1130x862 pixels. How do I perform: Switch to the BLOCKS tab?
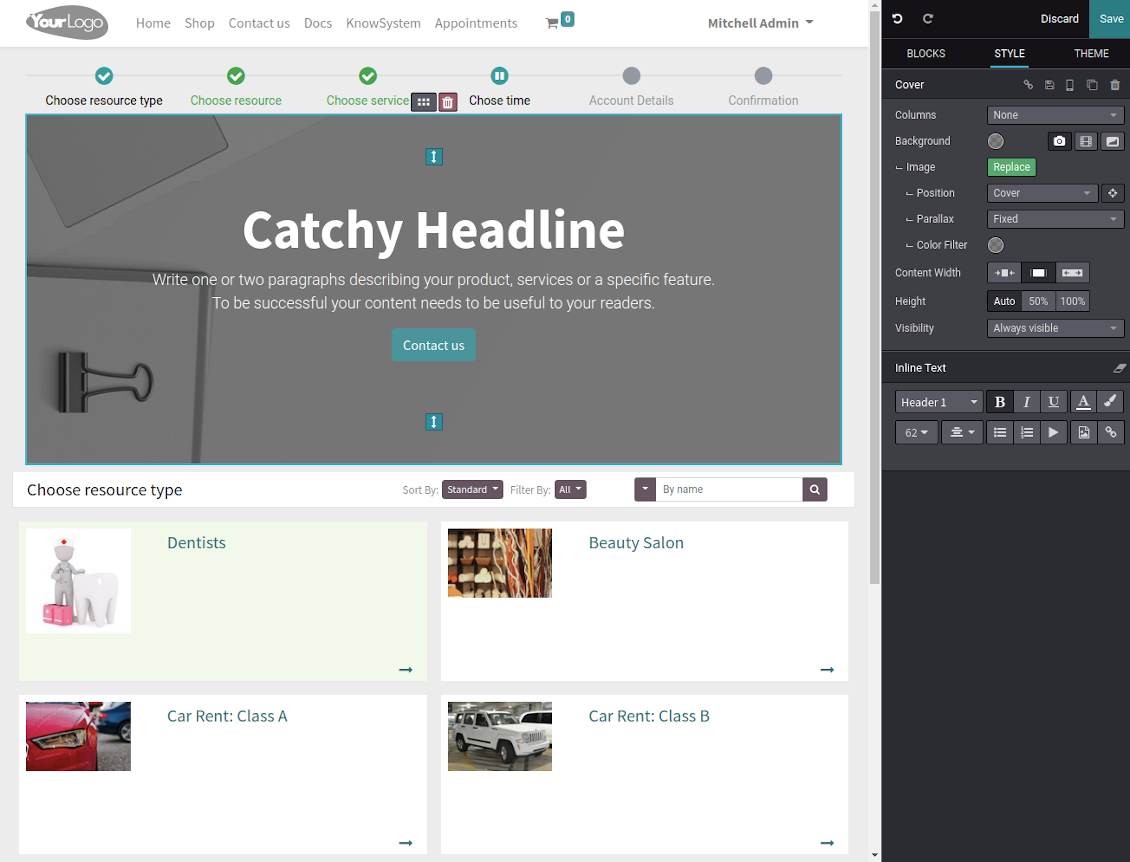click(926, 54)
